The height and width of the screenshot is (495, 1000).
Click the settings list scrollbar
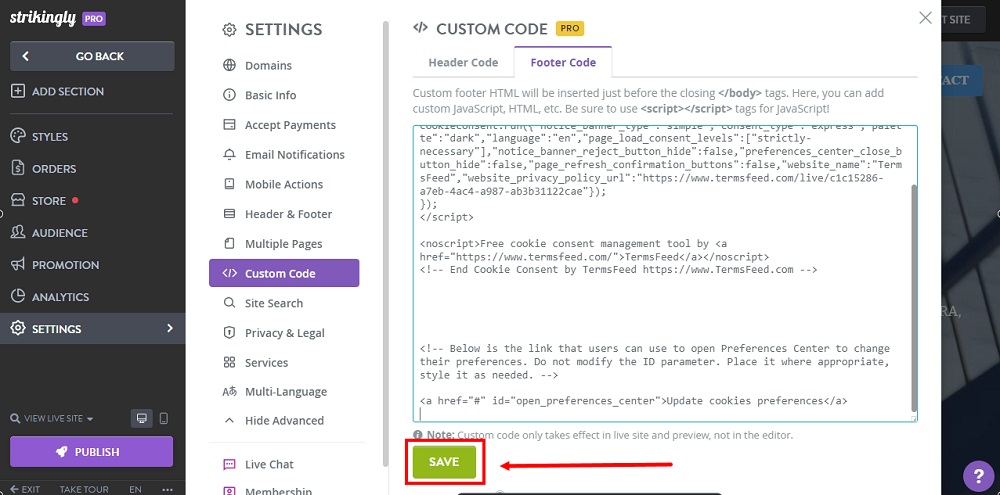pos(385,245)
